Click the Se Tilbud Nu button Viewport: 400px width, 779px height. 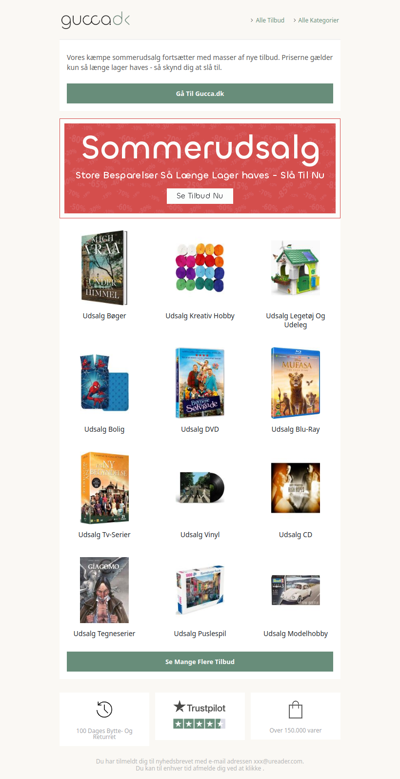coord(200,196)
